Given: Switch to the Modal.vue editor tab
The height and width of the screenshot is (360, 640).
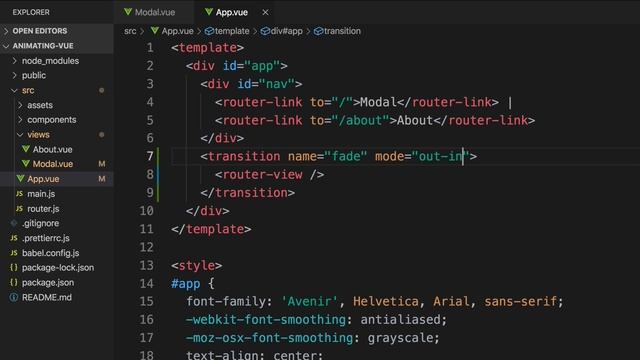Looking at the screenshot, I should (x=154, y=12).
